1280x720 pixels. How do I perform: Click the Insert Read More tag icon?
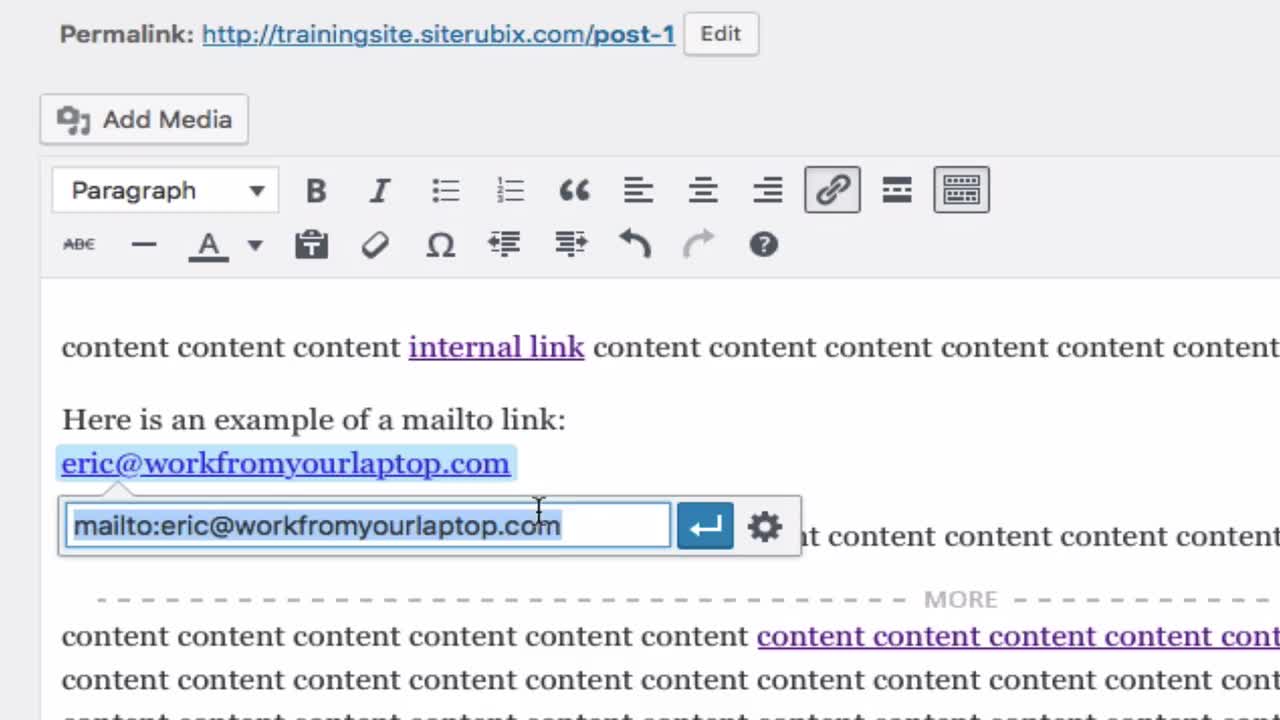(896, 189)
